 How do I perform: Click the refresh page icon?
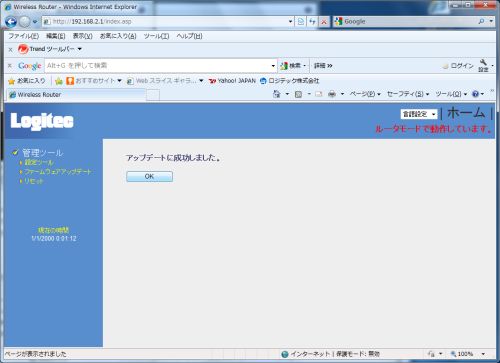click(312, 22)
